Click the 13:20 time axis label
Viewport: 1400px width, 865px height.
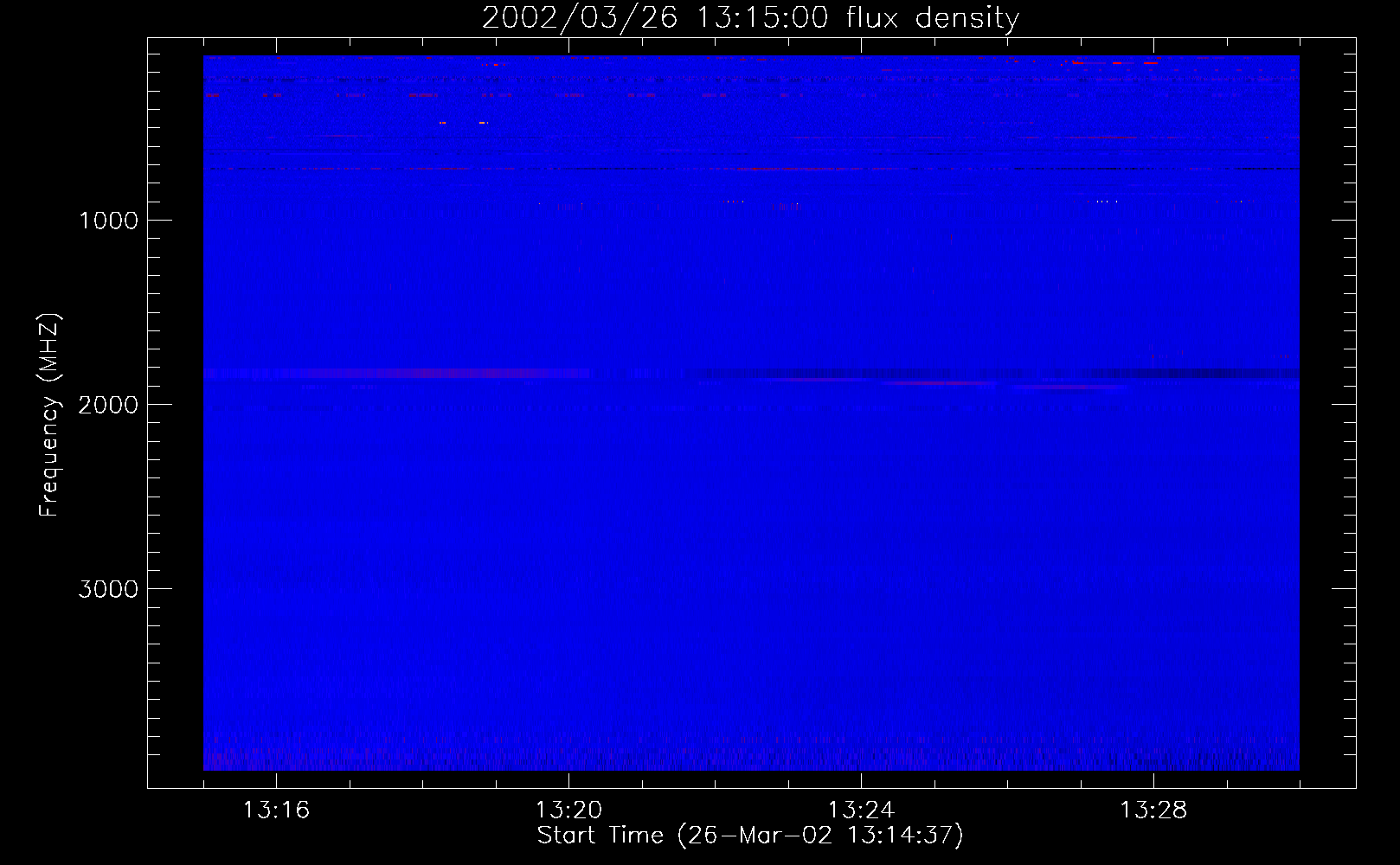point(568,810)
